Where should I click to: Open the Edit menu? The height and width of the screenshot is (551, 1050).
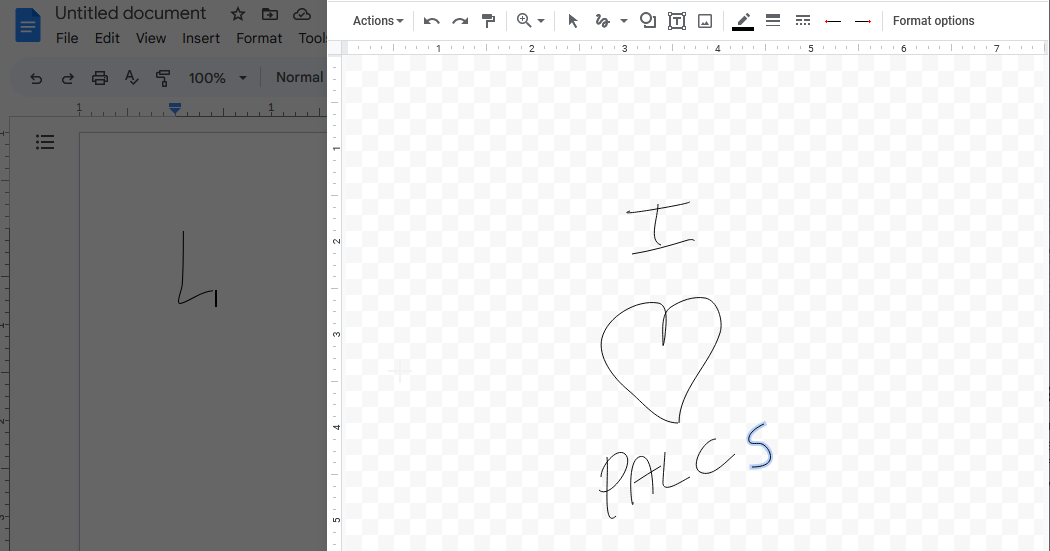107,38
